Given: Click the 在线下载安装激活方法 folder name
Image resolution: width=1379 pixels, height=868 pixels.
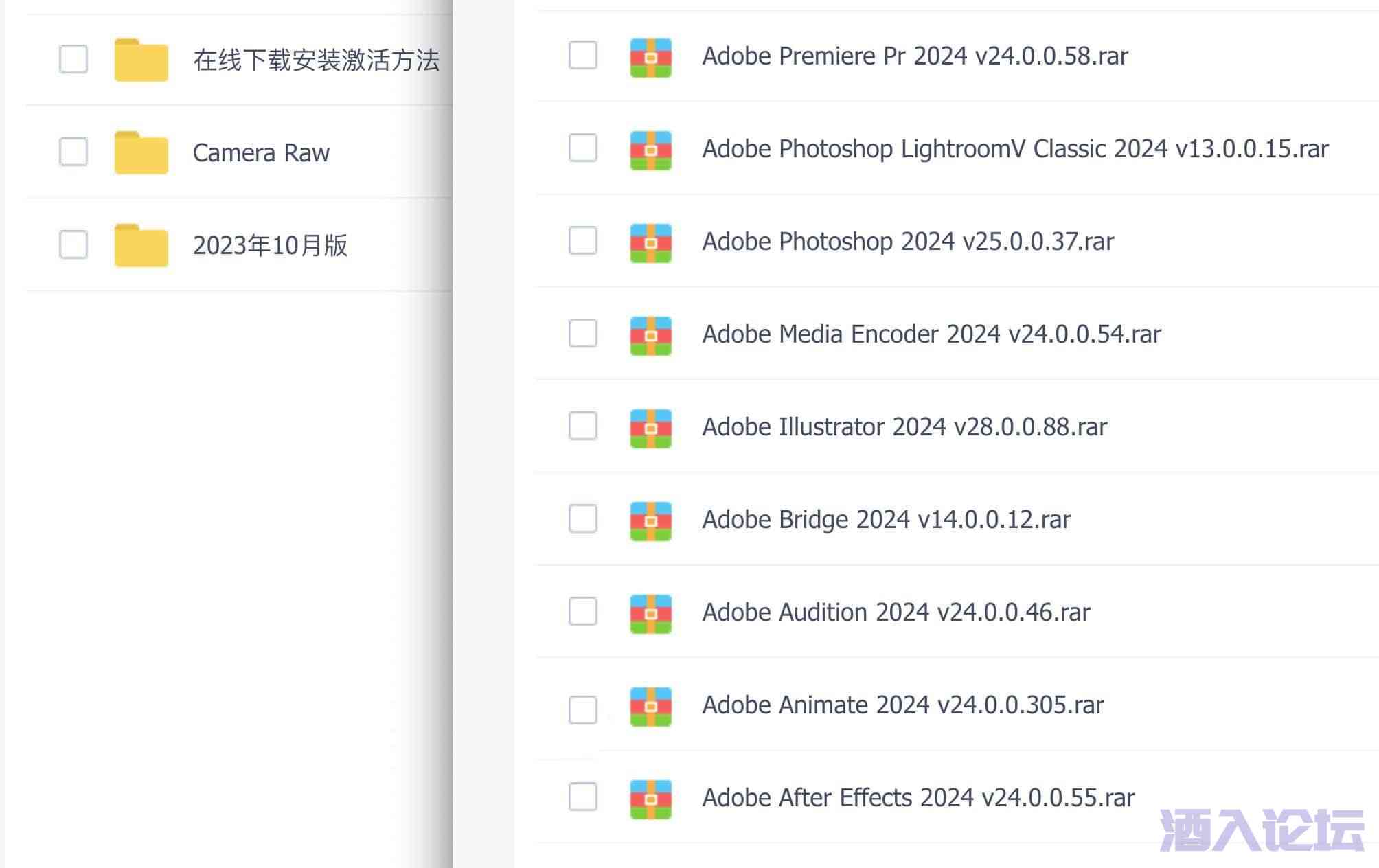Looking at the screenshot, I should coord(316,60).
